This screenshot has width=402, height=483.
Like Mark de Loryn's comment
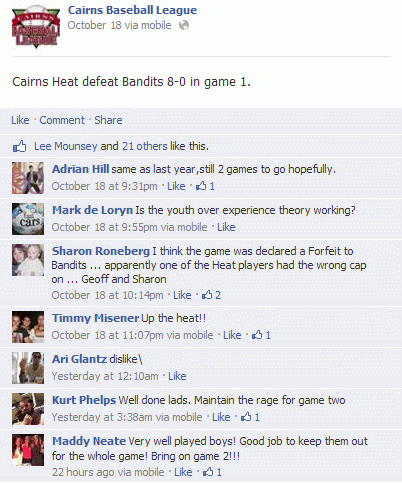pos(226,227)
